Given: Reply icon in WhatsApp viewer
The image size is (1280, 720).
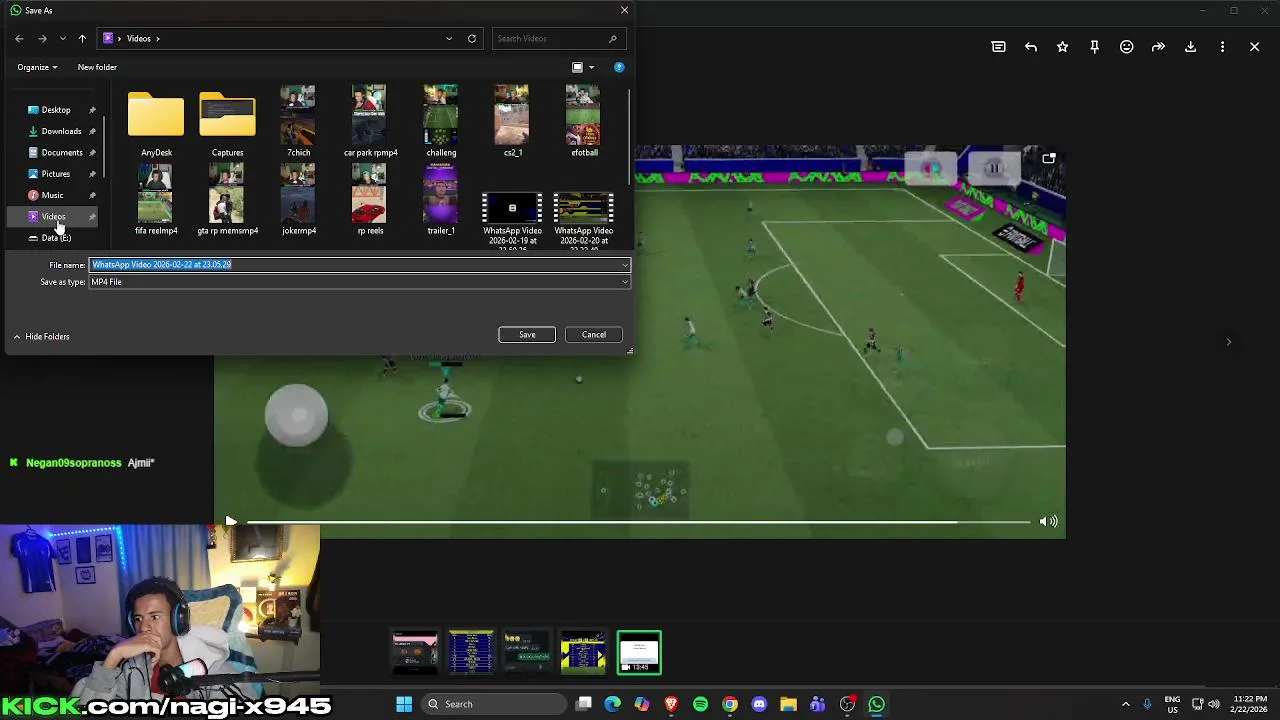Looking at the screenshot, I should pyautogui.click(x=1031, y=47).
